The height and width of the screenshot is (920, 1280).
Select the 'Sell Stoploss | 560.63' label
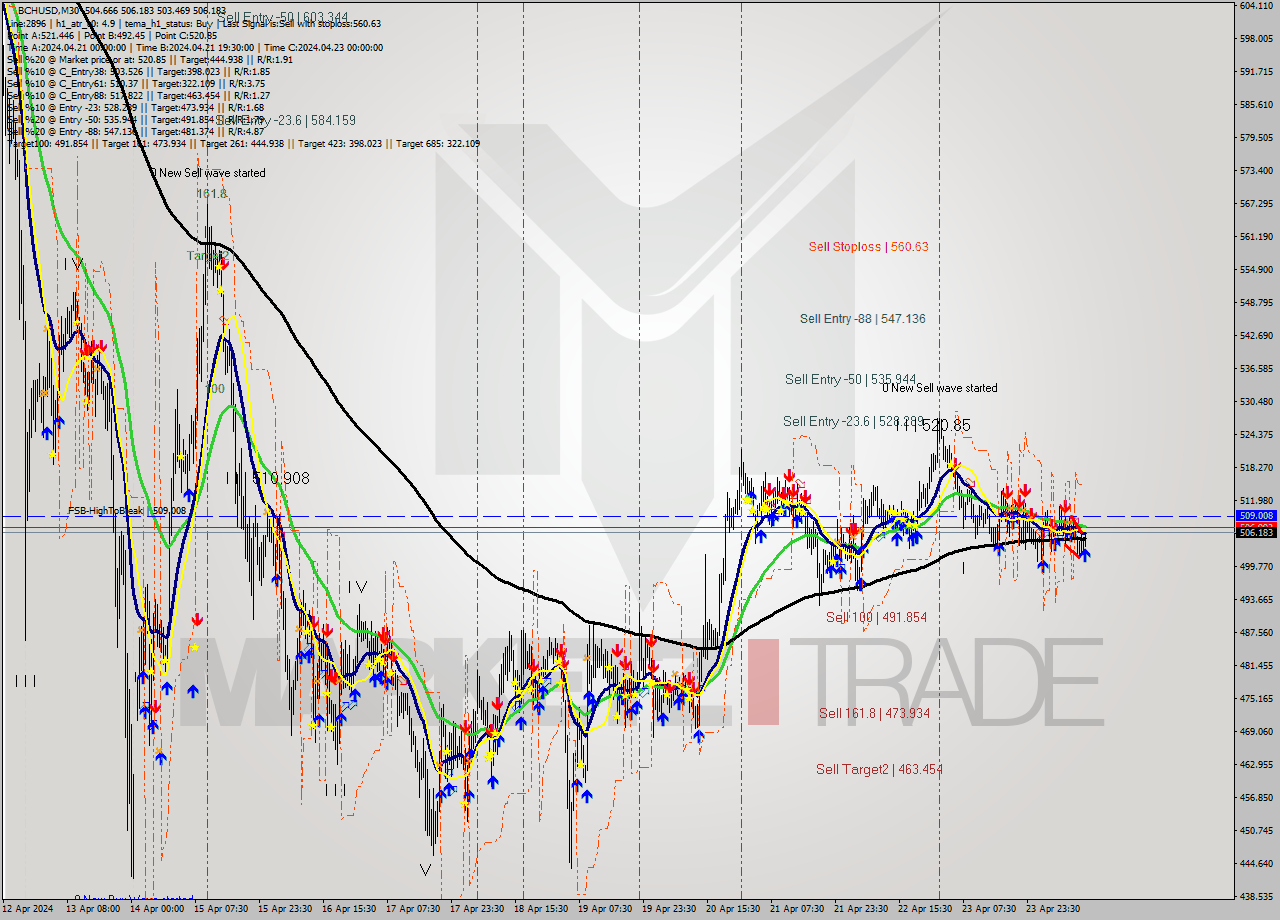click(869, 247)
